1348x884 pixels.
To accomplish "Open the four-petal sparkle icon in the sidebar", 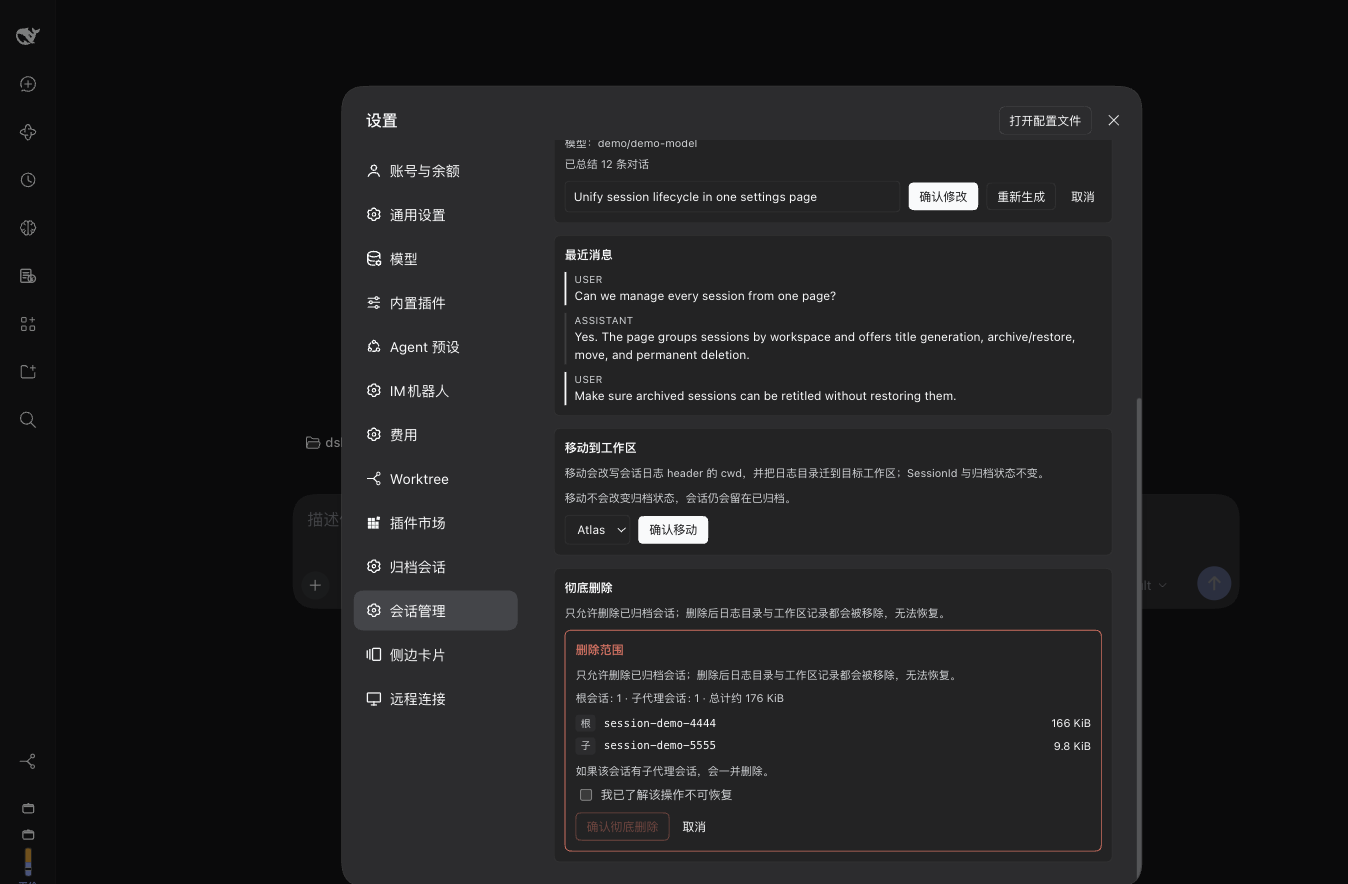I will pos(28,132).
